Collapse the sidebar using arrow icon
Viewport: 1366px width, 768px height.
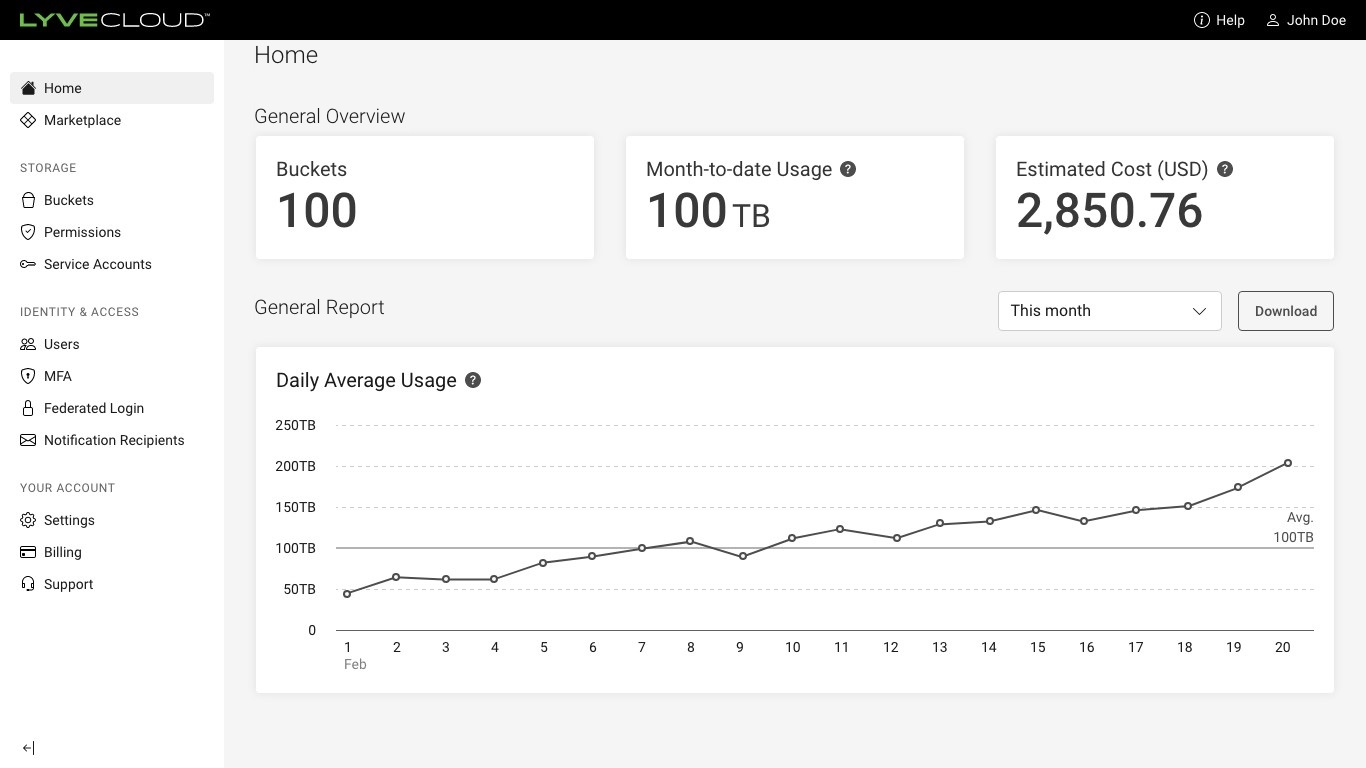(28, 748)
